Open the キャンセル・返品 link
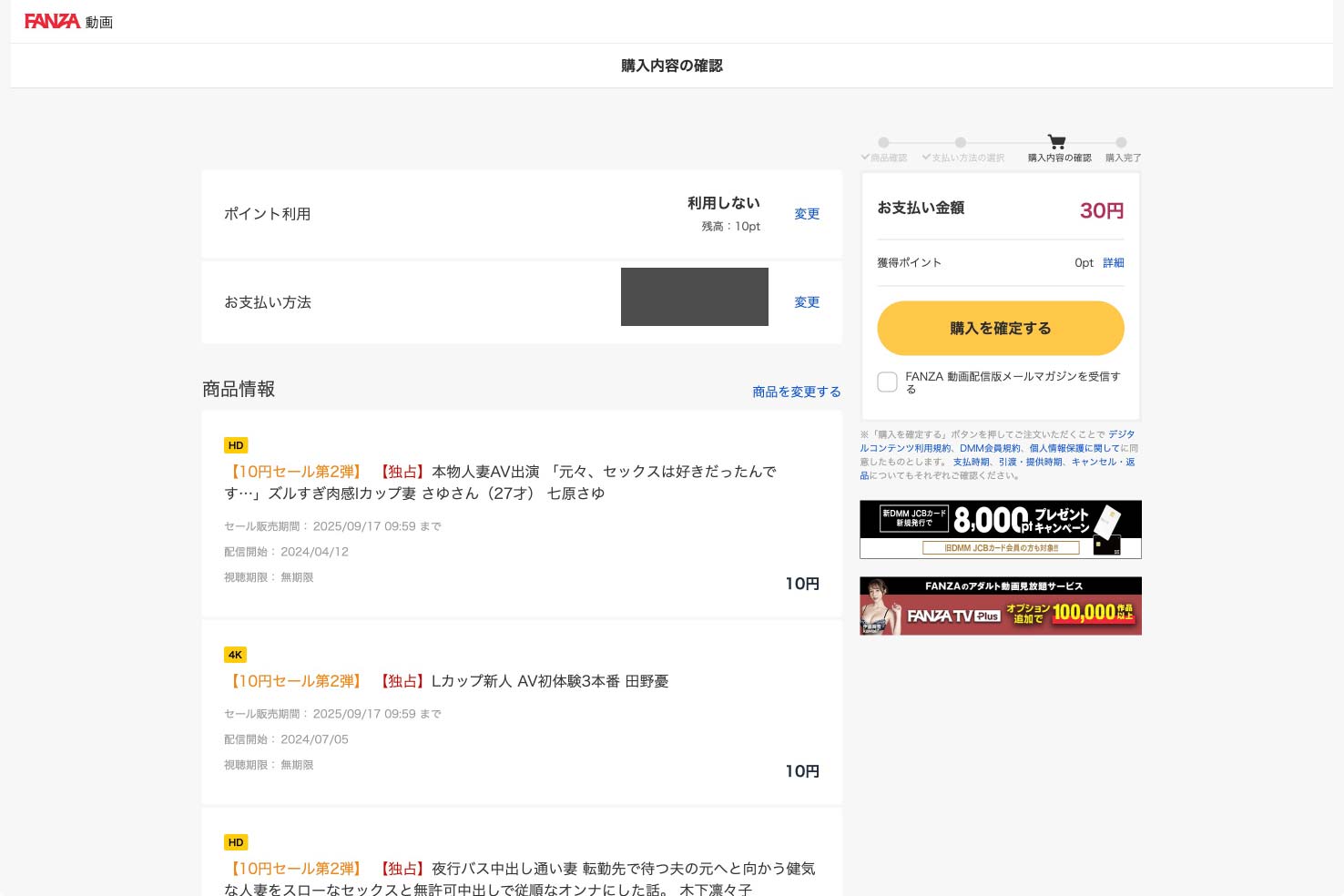The height and width of the screenshot is (896, 1344). 997,468
